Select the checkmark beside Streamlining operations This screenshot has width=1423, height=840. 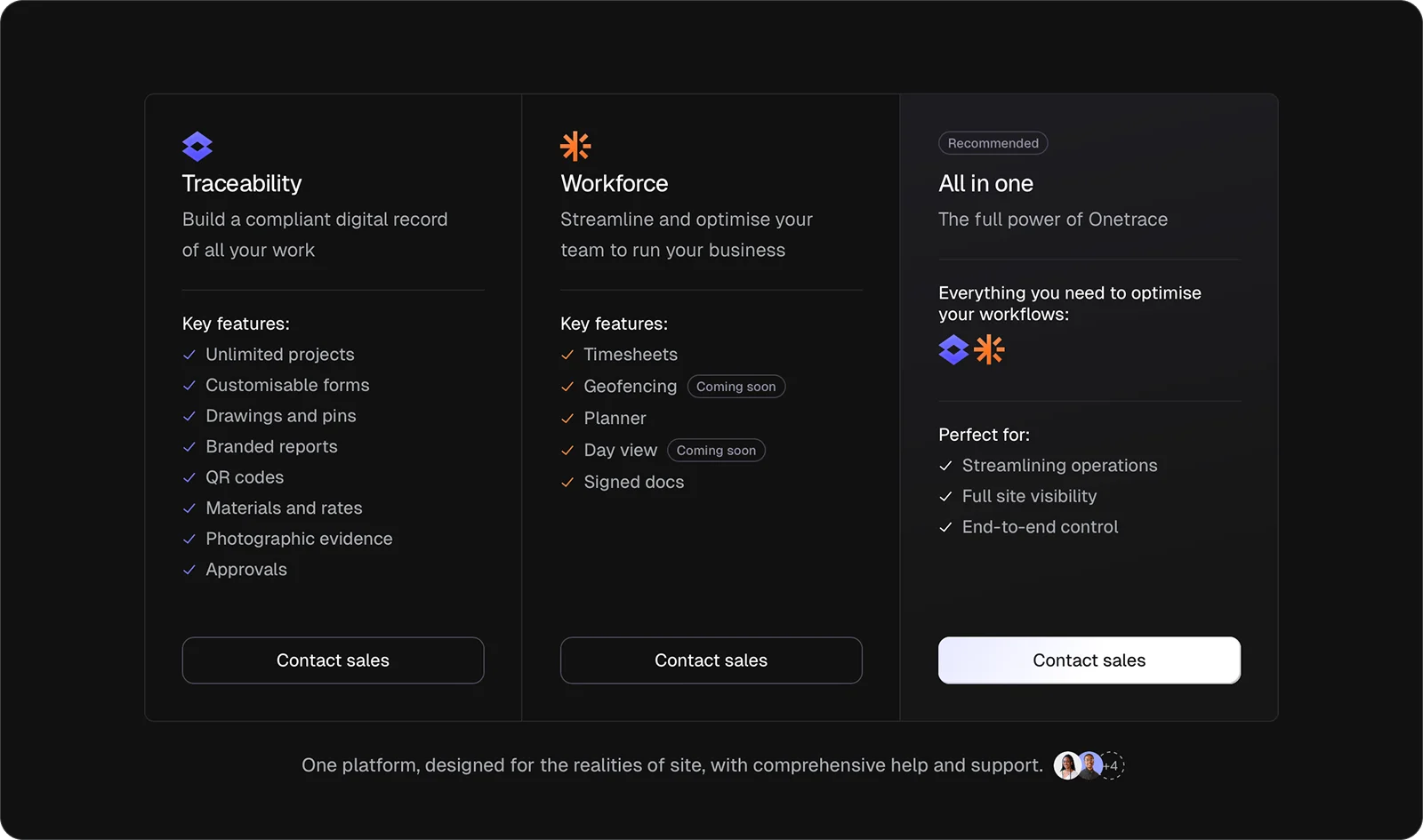pos(945,466)
